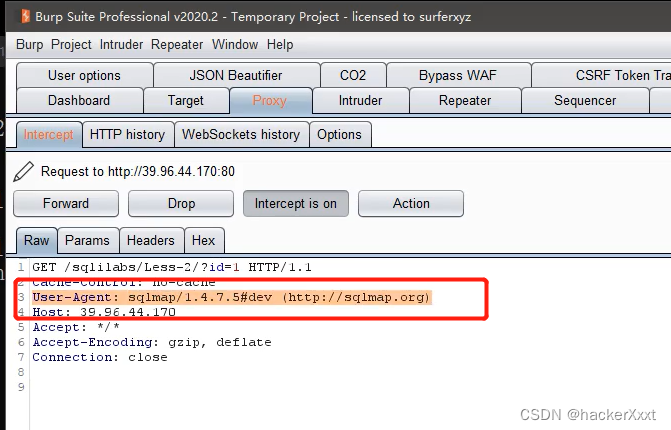Switch to the Bypass WAF tab
This screenshot has width=671, height=430.
[x=458, y=75]
